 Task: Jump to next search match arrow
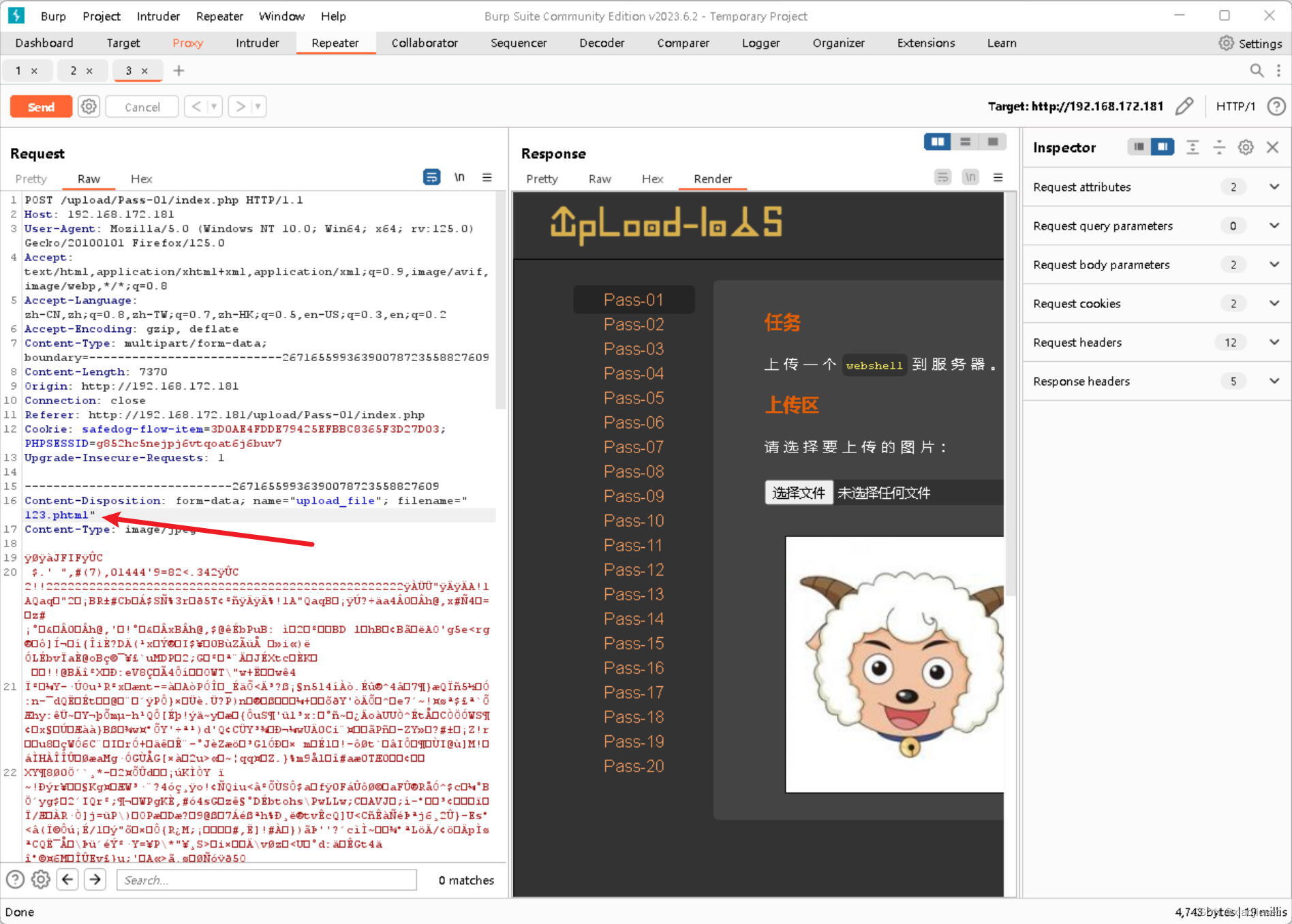point(95,880)
